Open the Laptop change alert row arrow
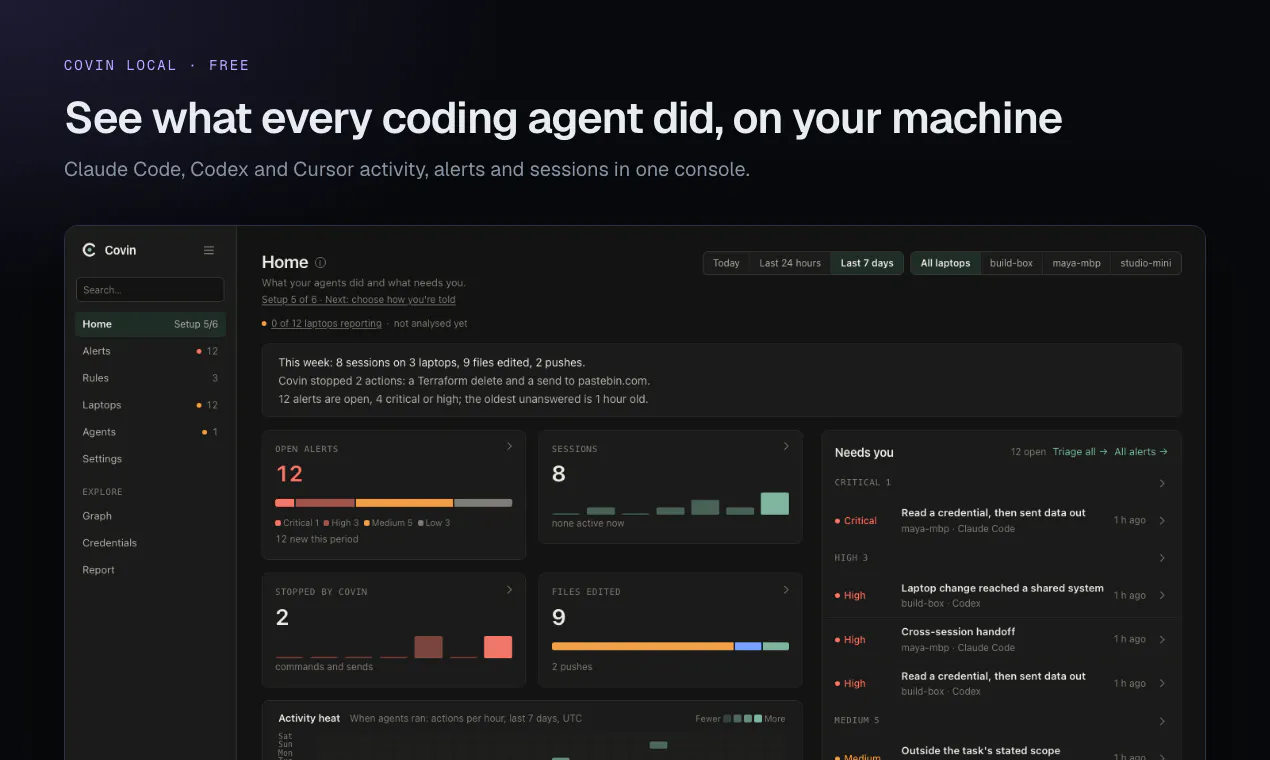Screen dimensions: 1270x760 tap(1162, 595)
